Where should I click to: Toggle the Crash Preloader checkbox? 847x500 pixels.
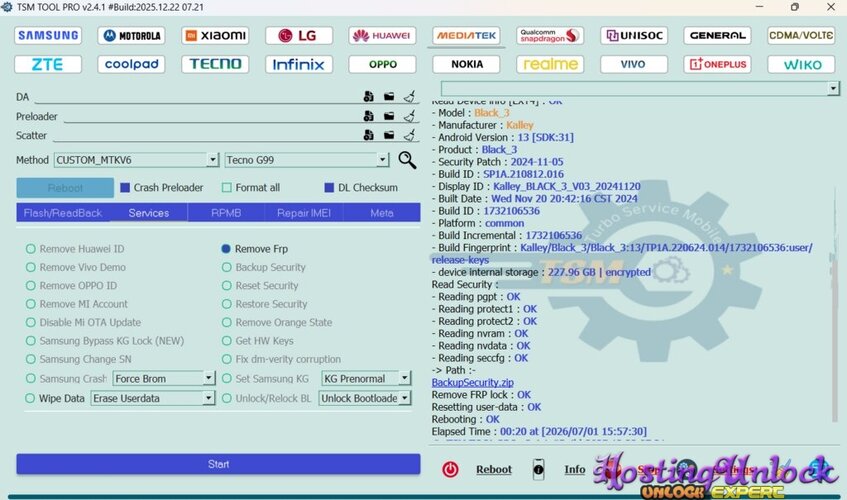click(125, 187)
